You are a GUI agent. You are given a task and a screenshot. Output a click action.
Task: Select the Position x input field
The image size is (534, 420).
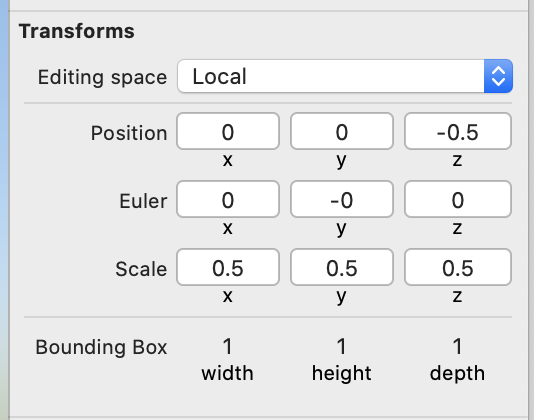[228, 131]
